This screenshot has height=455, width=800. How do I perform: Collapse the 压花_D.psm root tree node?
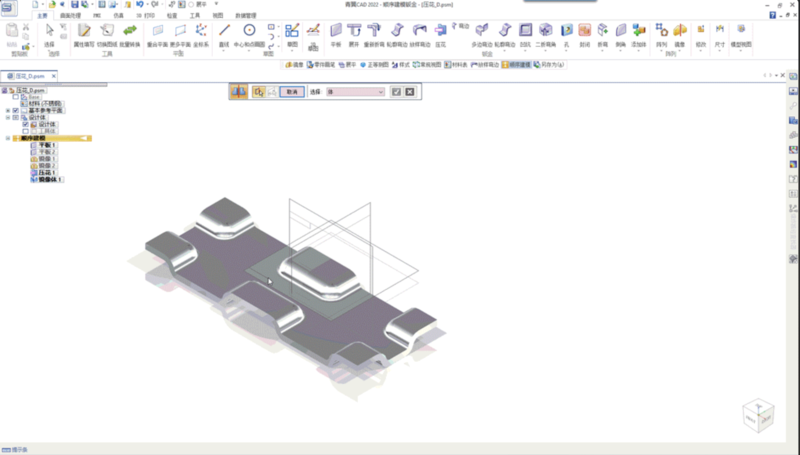[x=5, y=89]
